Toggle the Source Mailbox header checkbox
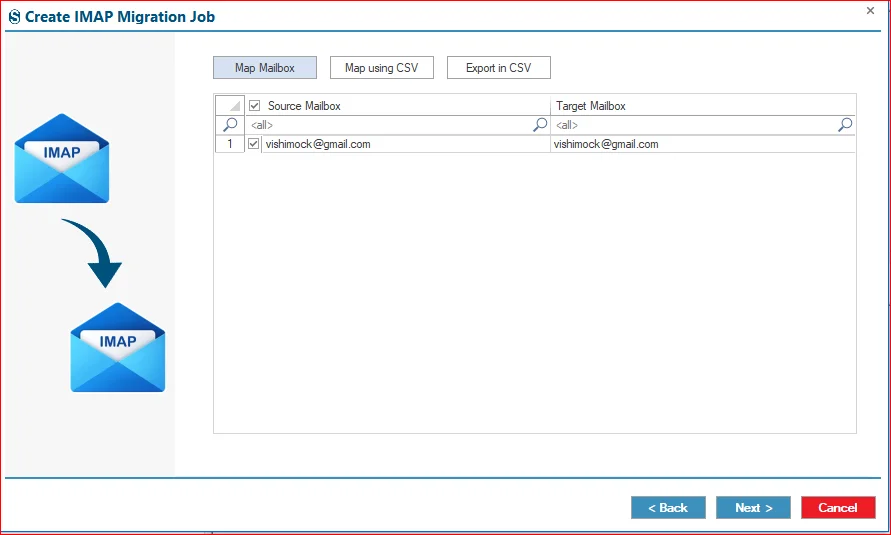The height and width of the screenshot is (535, 891). [255, 106]
